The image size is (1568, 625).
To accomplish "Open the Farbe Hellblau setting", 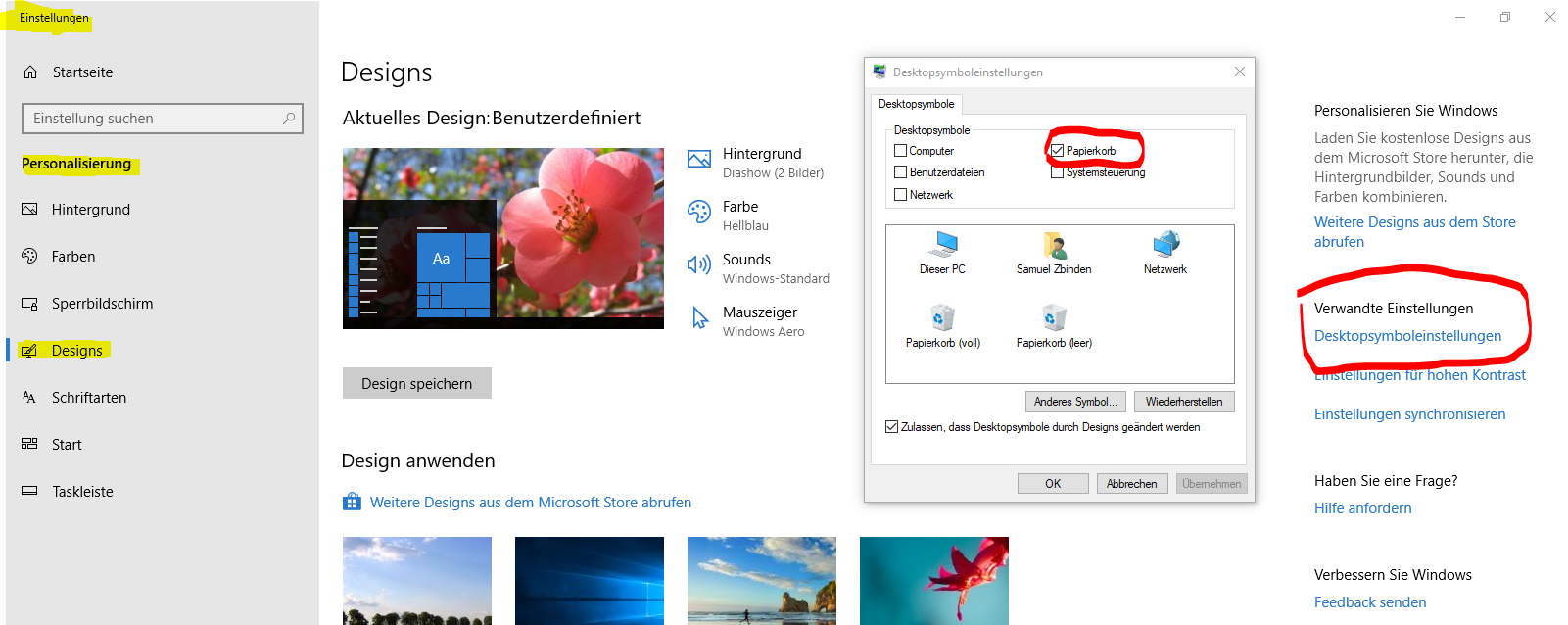I will (x=729, y=216).
